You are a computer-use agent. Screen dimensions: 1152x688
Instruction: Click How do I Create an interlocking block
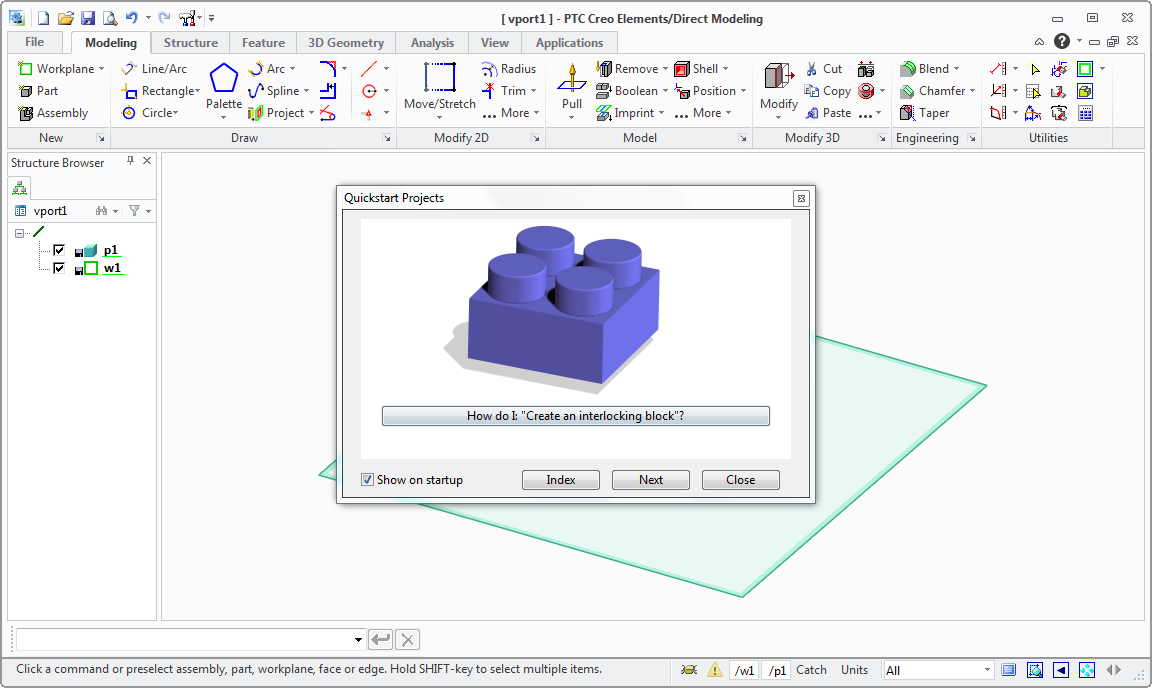pyautogui.click(x=575, y=416)
